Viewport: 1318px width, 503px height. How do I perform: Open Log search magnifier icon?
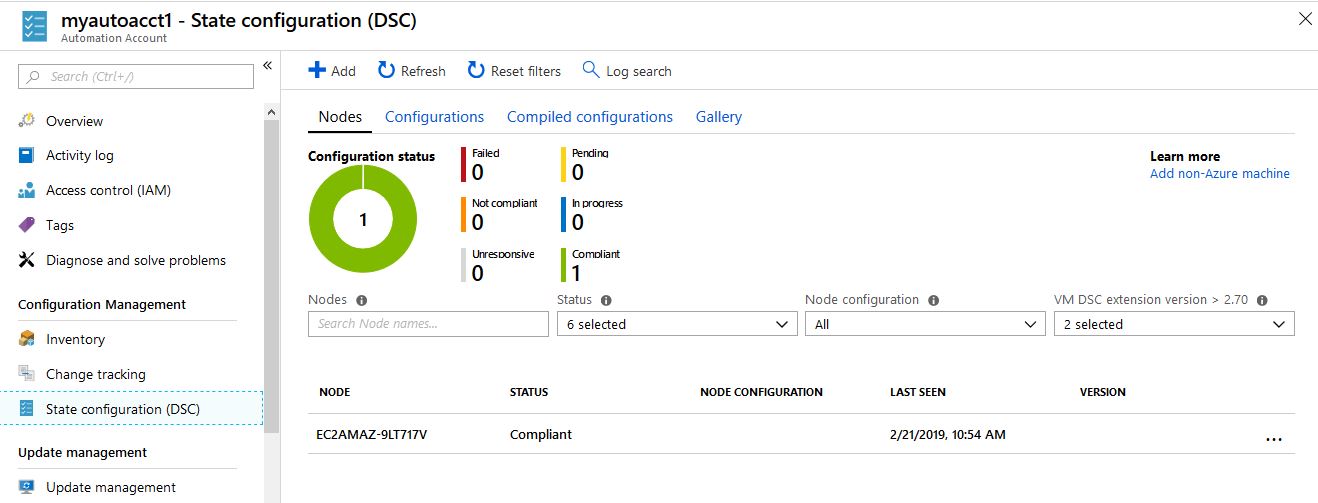point(591,70)
